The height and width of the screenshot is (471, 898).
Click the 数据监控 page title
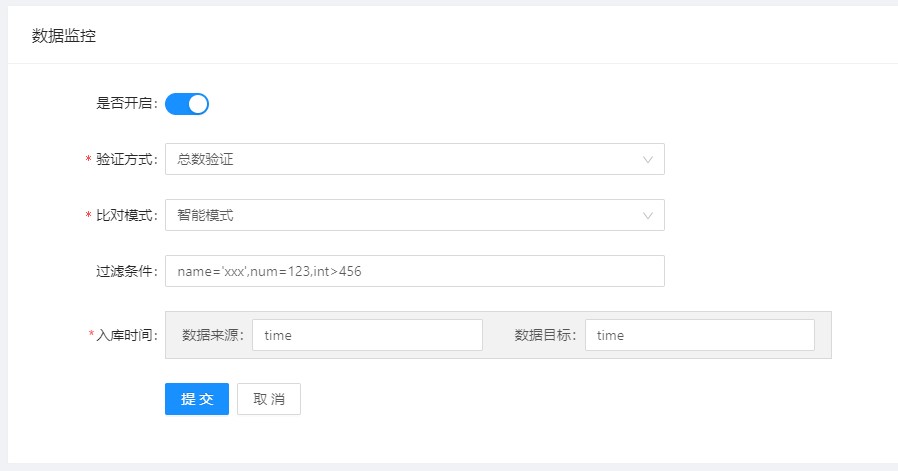click(x=64, y=36)
